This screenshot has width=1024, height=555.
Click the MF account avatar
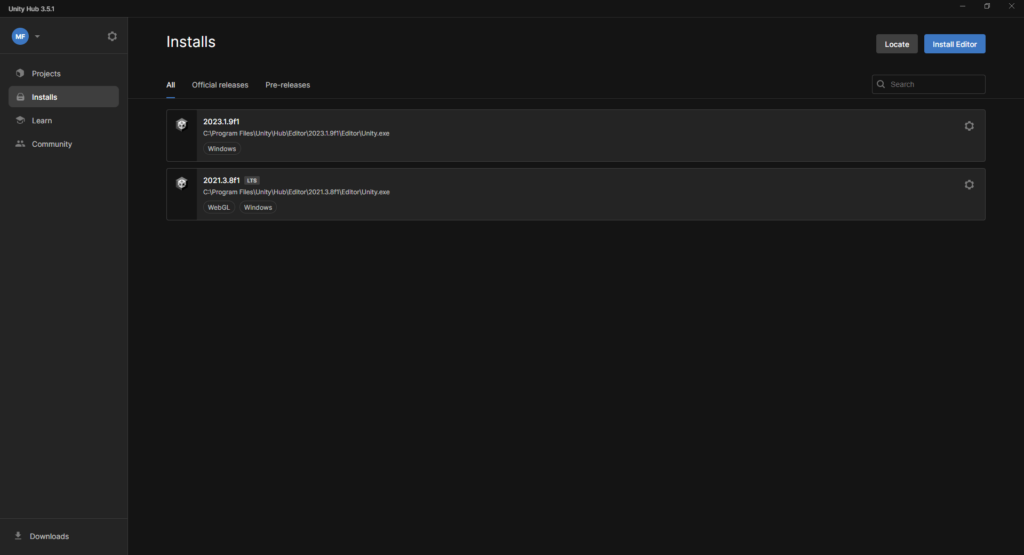coord(20,36)
